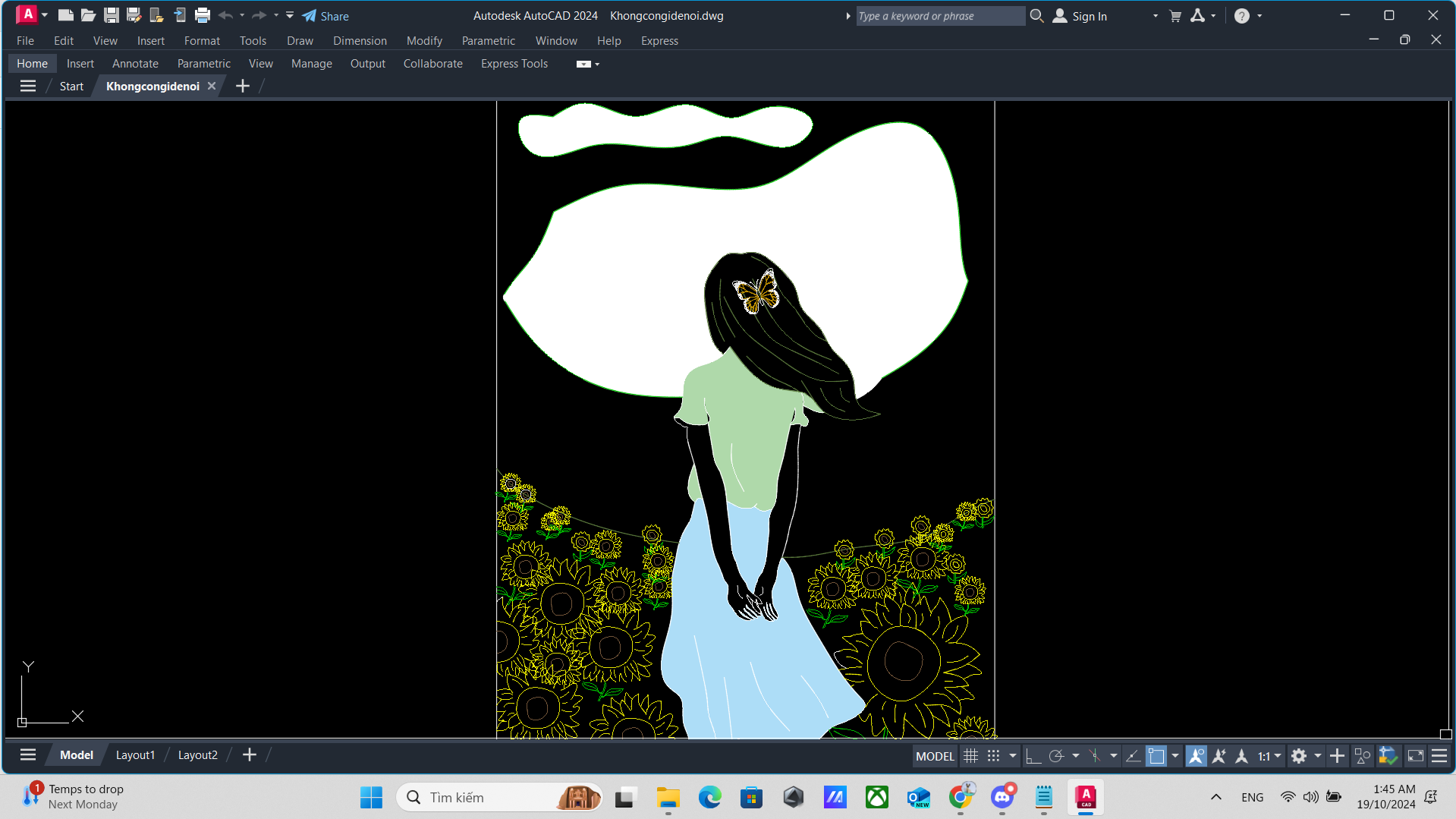Switch to the Annotate ribbon tab
Screen dimensions: 1456x819
tap(135, 64)
